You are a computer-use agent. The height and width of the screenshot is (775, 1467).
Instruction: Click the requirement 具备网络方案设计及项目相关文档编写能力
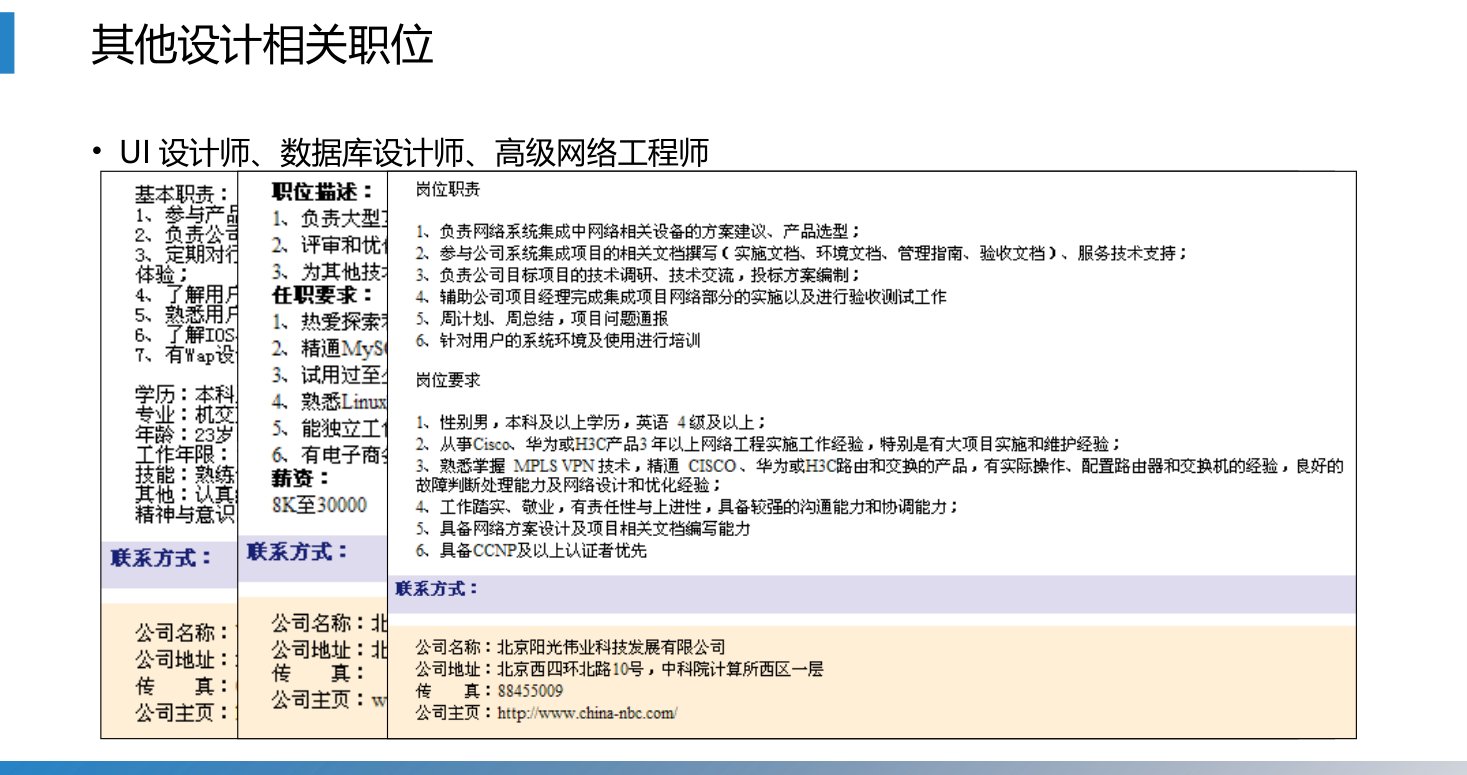(x=583, y=529)
